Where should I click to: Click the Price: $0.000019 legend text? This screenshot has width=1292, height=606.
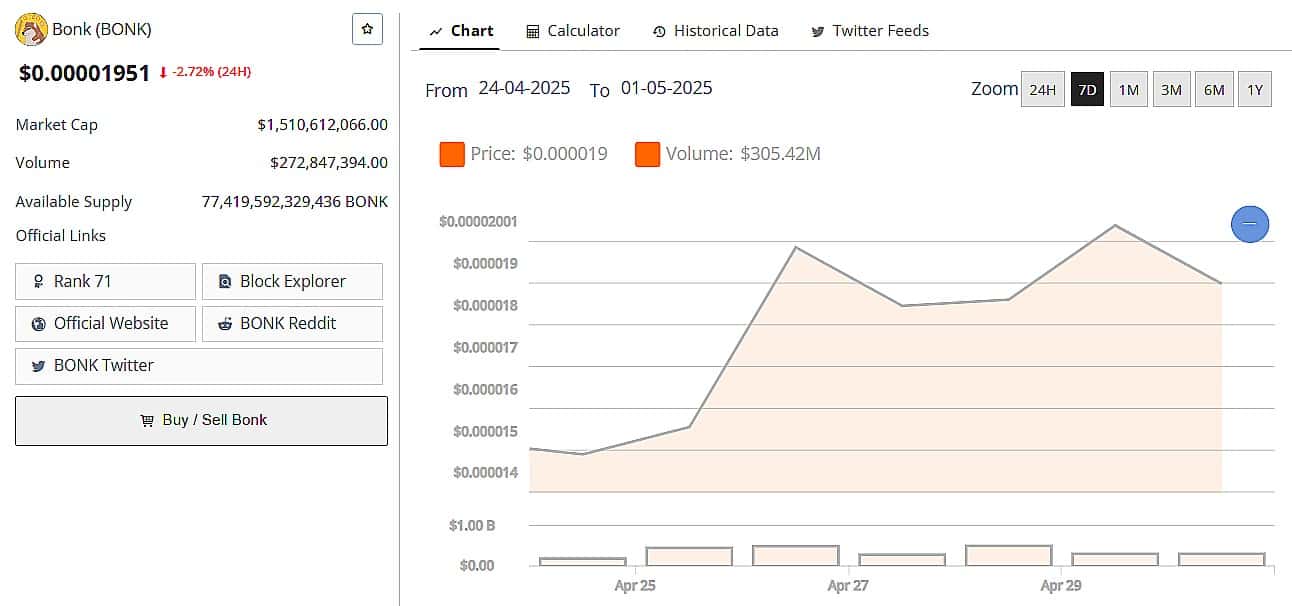point(539,154)
